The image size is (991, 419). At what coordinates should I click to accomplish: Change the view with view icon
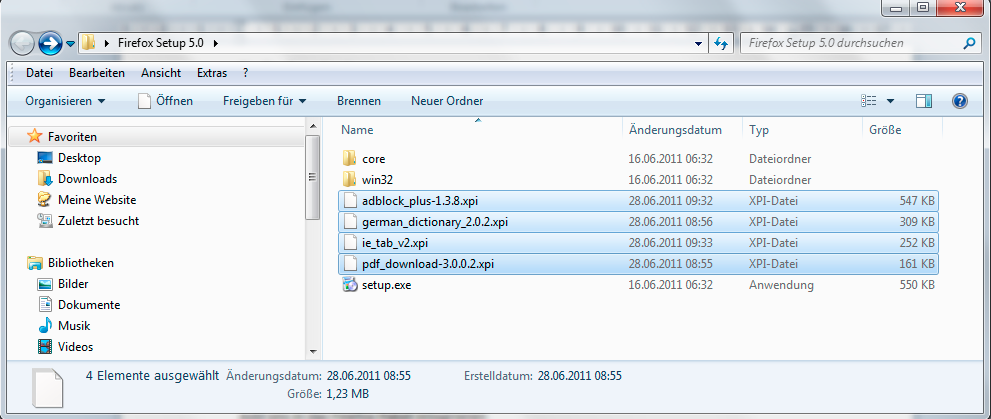pos(868,101)
